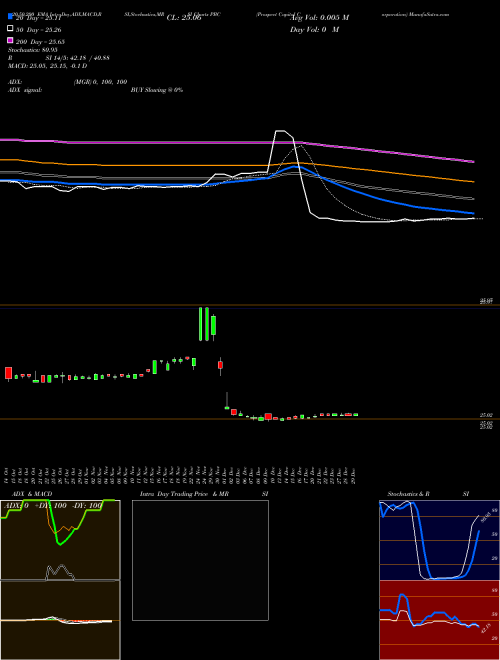
Task: Click the 'Avg Vol: 0.005 M' label
Action: pyautogui.click(x=319, y=18)
